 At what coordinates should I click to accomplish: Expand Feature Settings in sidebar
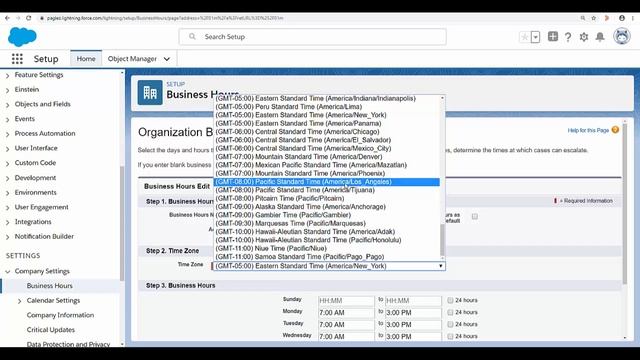7,75
